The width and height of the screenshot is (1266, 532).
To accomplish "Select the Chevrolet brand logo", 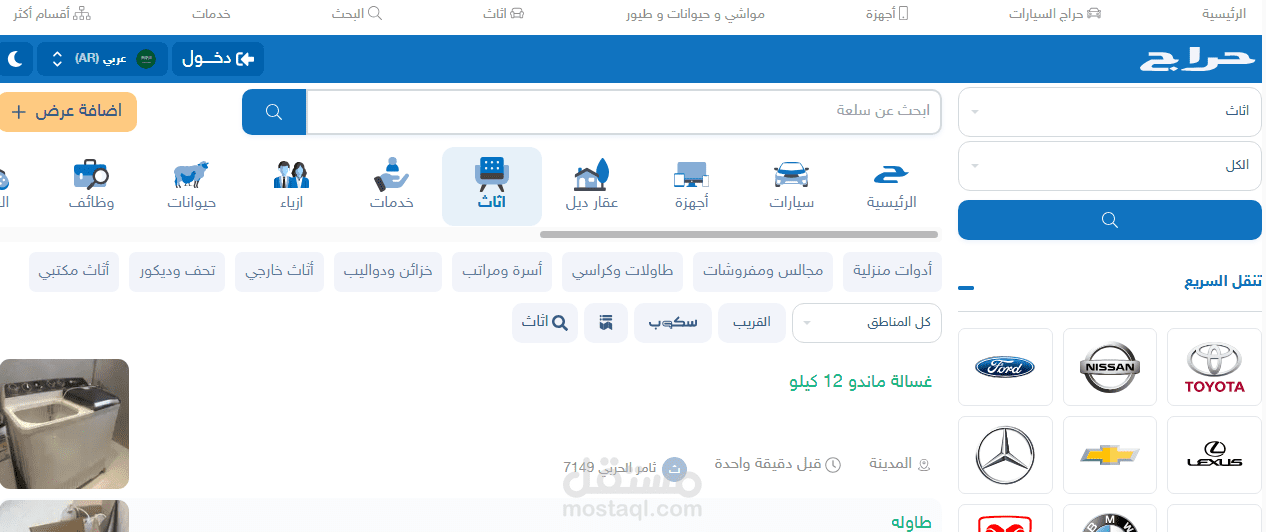I will click(1110, 455).
